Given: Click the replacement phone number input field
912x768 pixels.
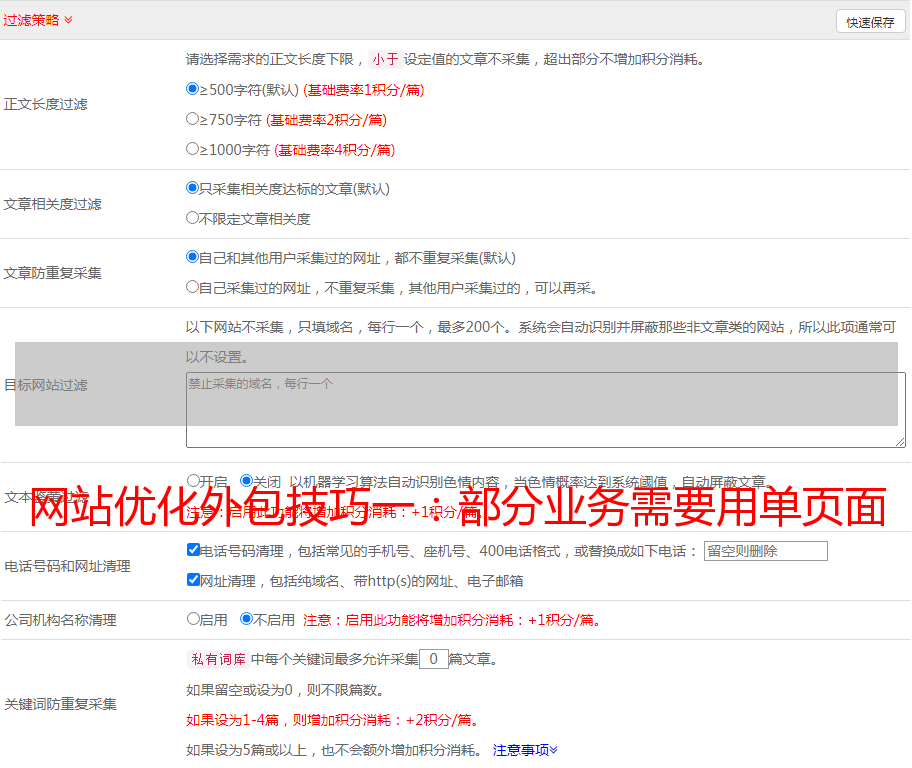Looking at the screenshot, I should [765, 551].
